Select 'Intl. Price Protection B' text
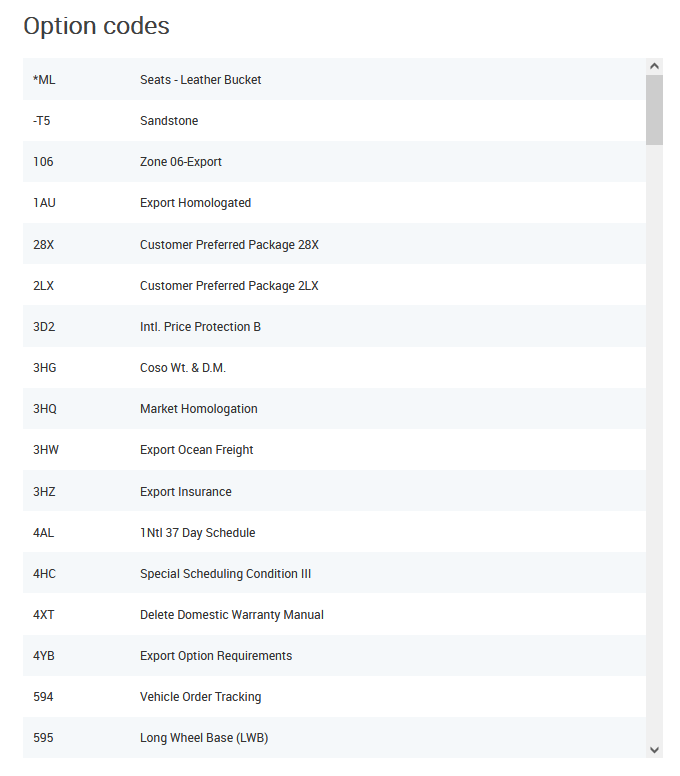This screenshot has height=776, width=680. point(200,327)
